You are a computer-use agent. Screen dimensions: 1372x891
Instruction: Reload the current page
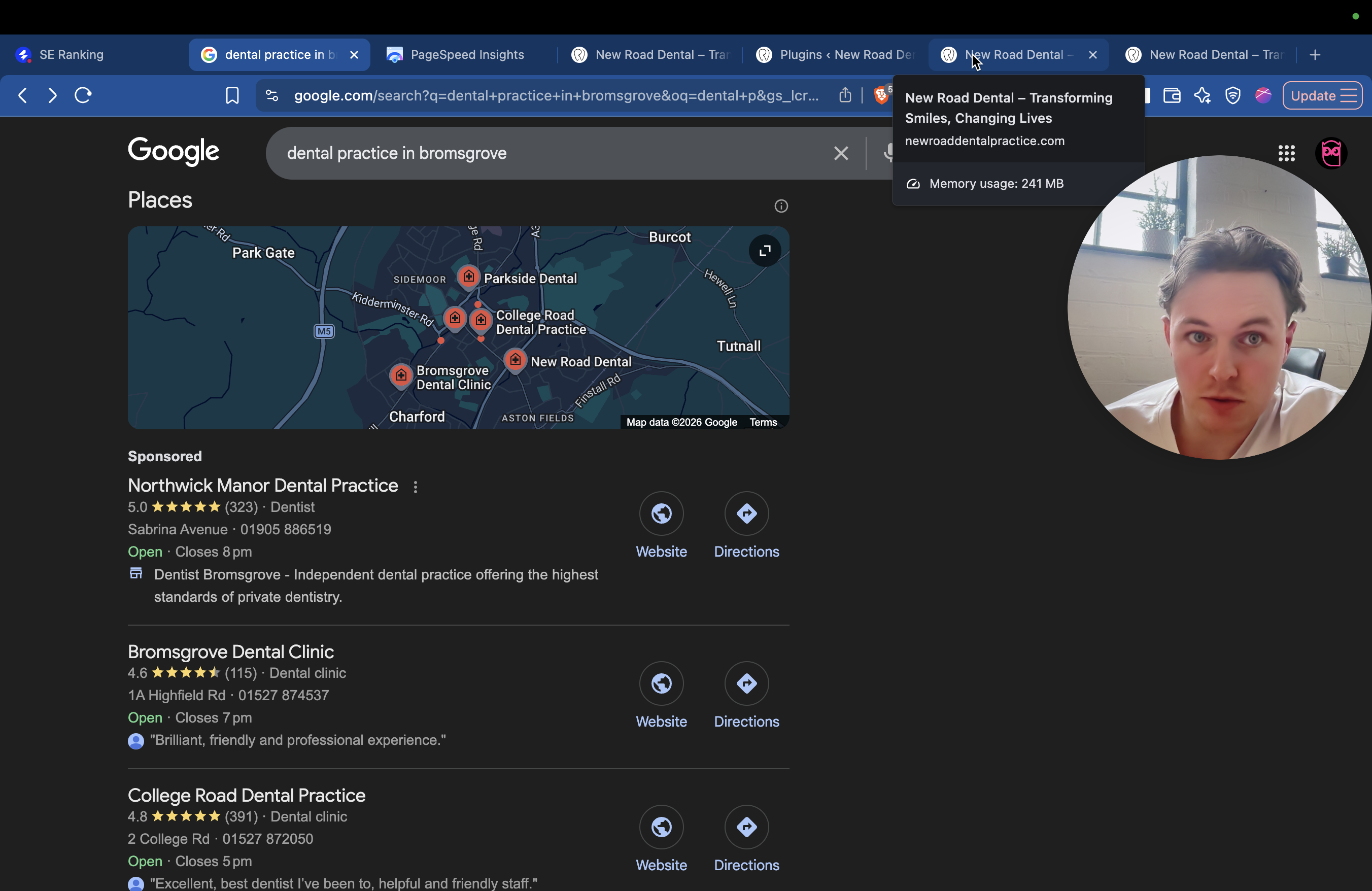pos(83,95)
